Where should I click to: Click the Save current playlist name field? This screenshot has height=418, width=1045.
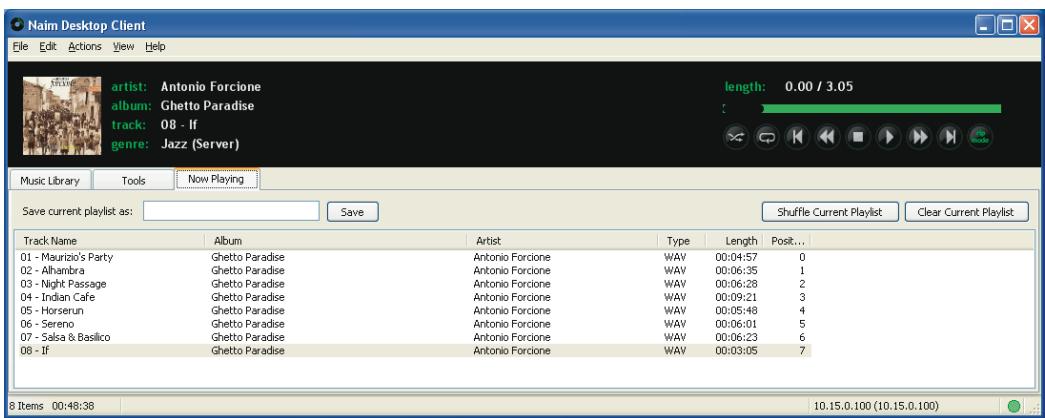[231, 211]
